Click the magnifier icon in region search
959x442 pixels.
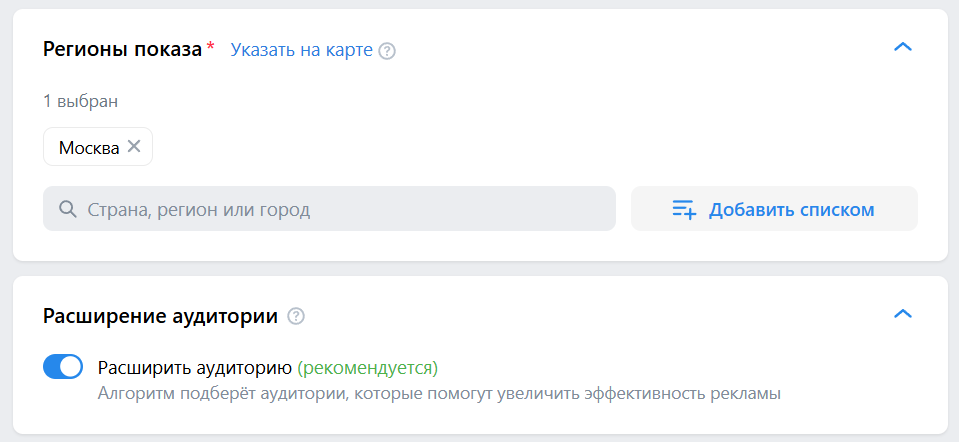(68, 210)
